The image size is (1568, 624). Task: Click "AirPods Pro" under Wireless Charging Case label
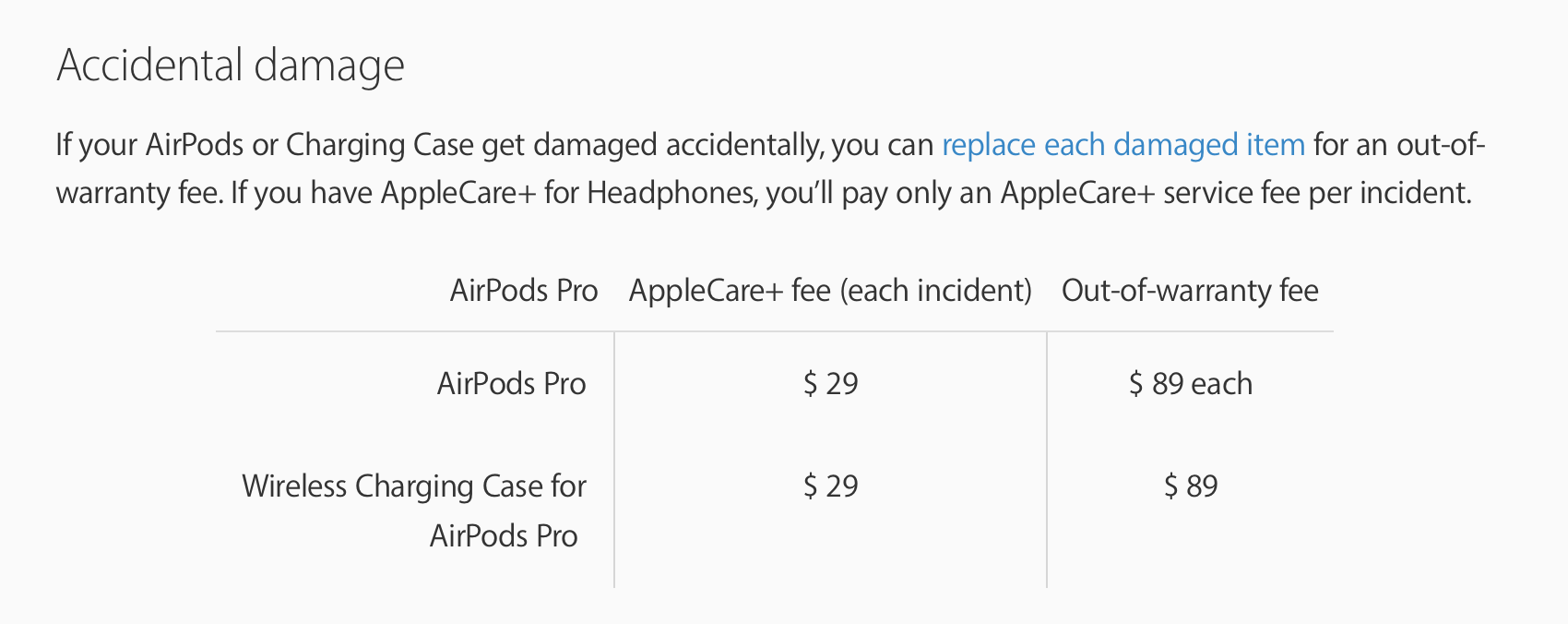click(504, 536)
